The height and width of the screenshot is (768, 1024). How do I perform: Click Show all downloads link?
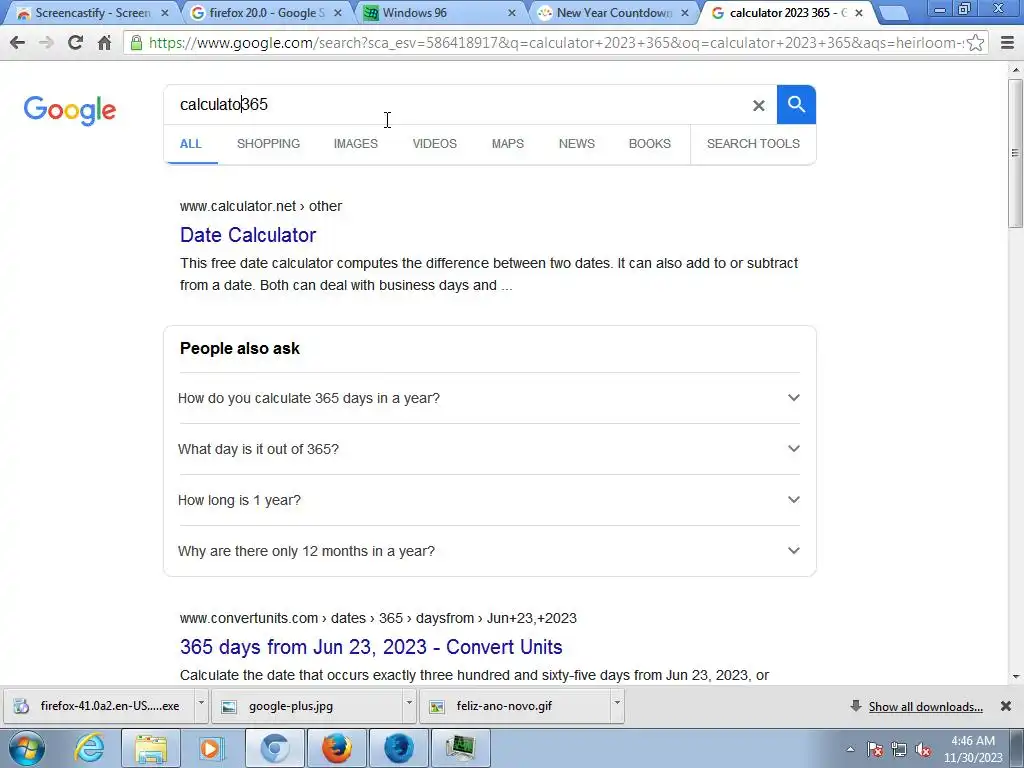click(925, 707)
